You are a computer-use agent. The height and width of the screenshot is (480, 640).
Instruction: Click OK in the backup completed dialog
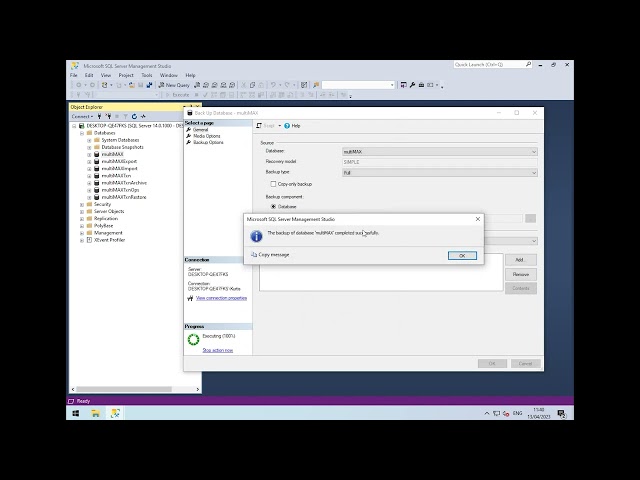(x=462, y=256)
